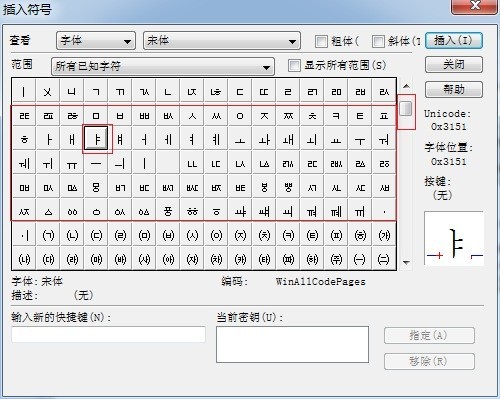This screenshot has width=500, height=399.
Task: Click the 关闭 button
Action: tap(454, 65)
